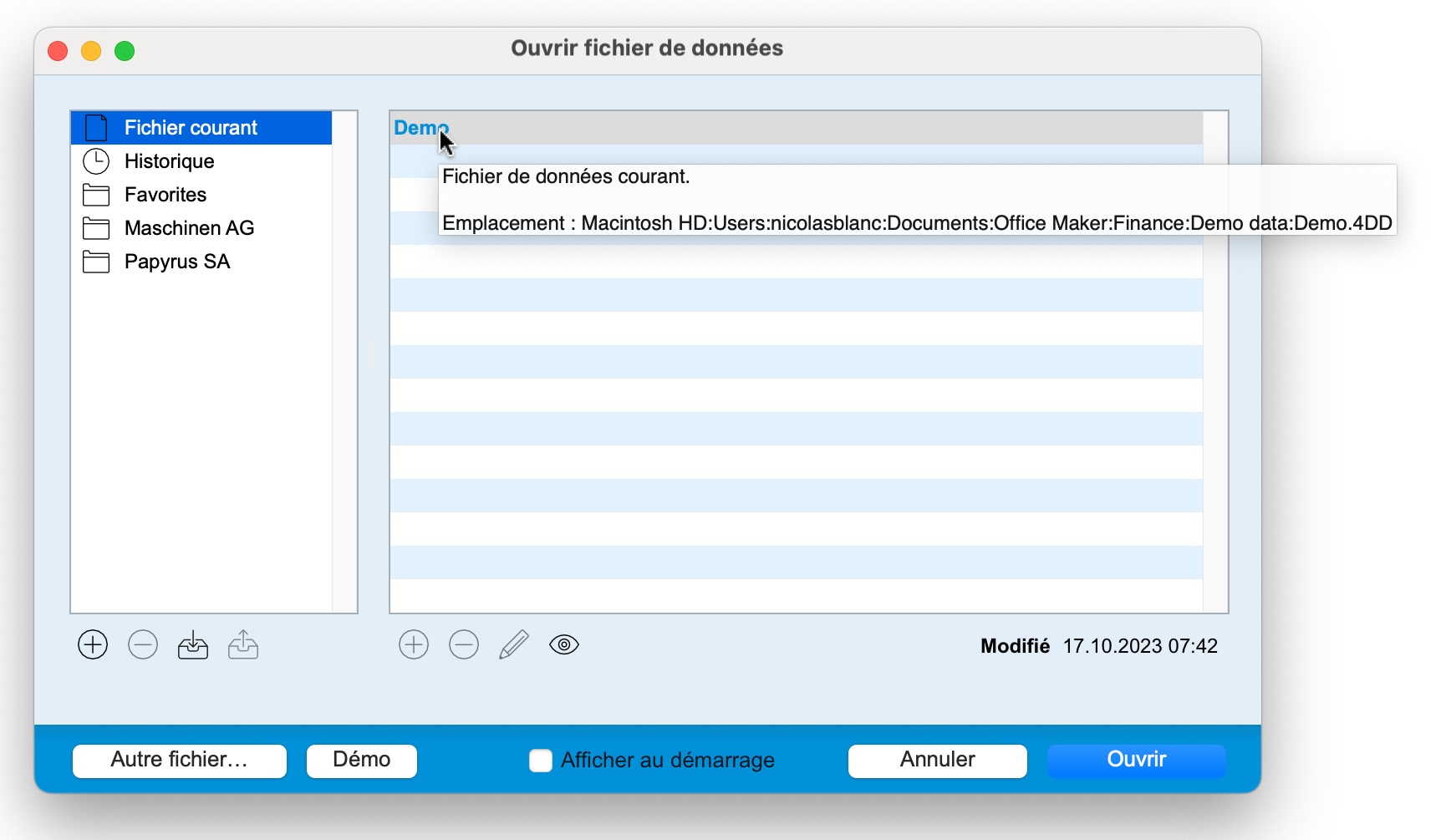Click the eye preview icon
1441x840 pixels.
pyautogui.click(x=564, y=645)
